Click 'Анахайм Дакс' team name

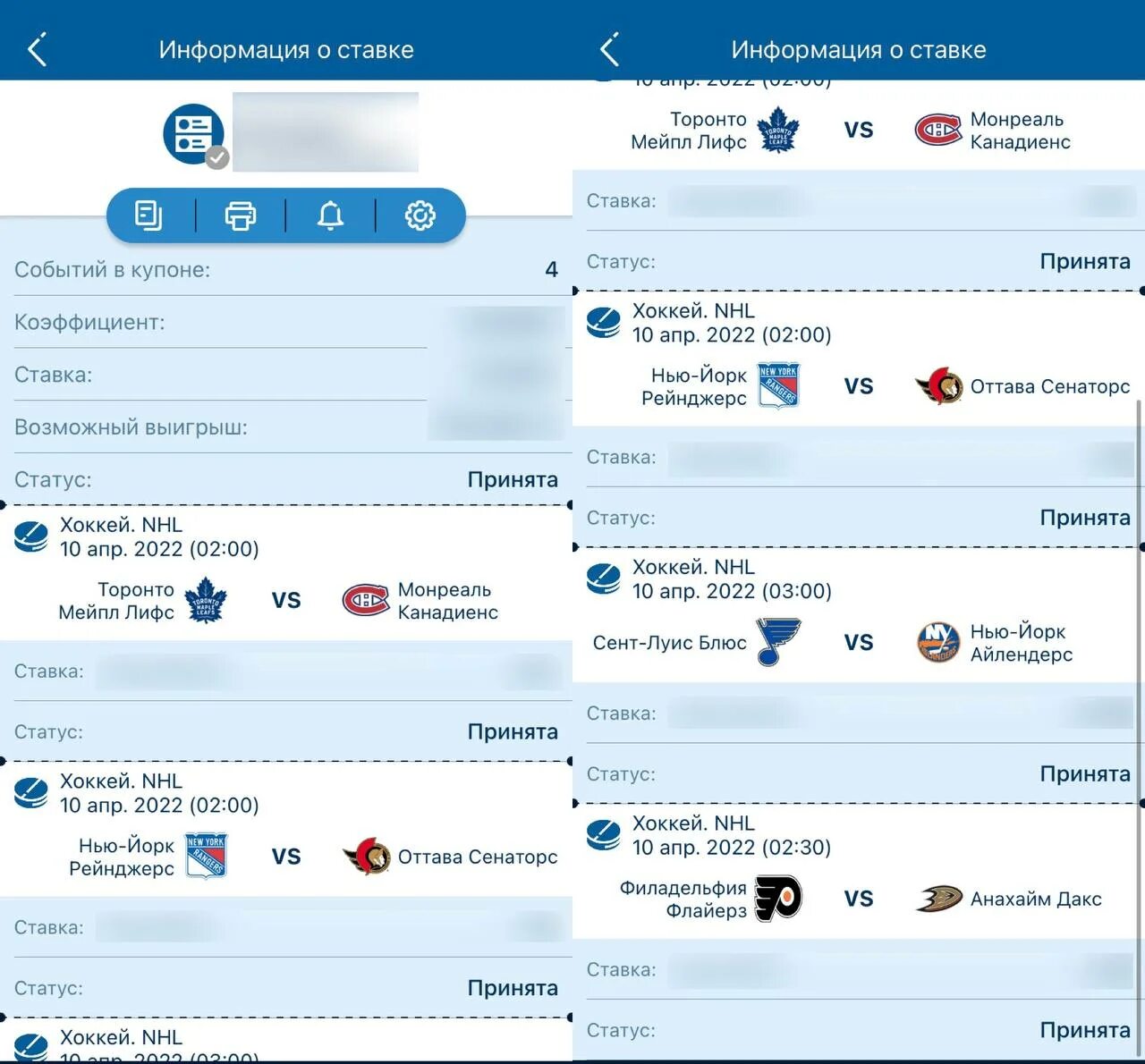(x=1036, y=899)
